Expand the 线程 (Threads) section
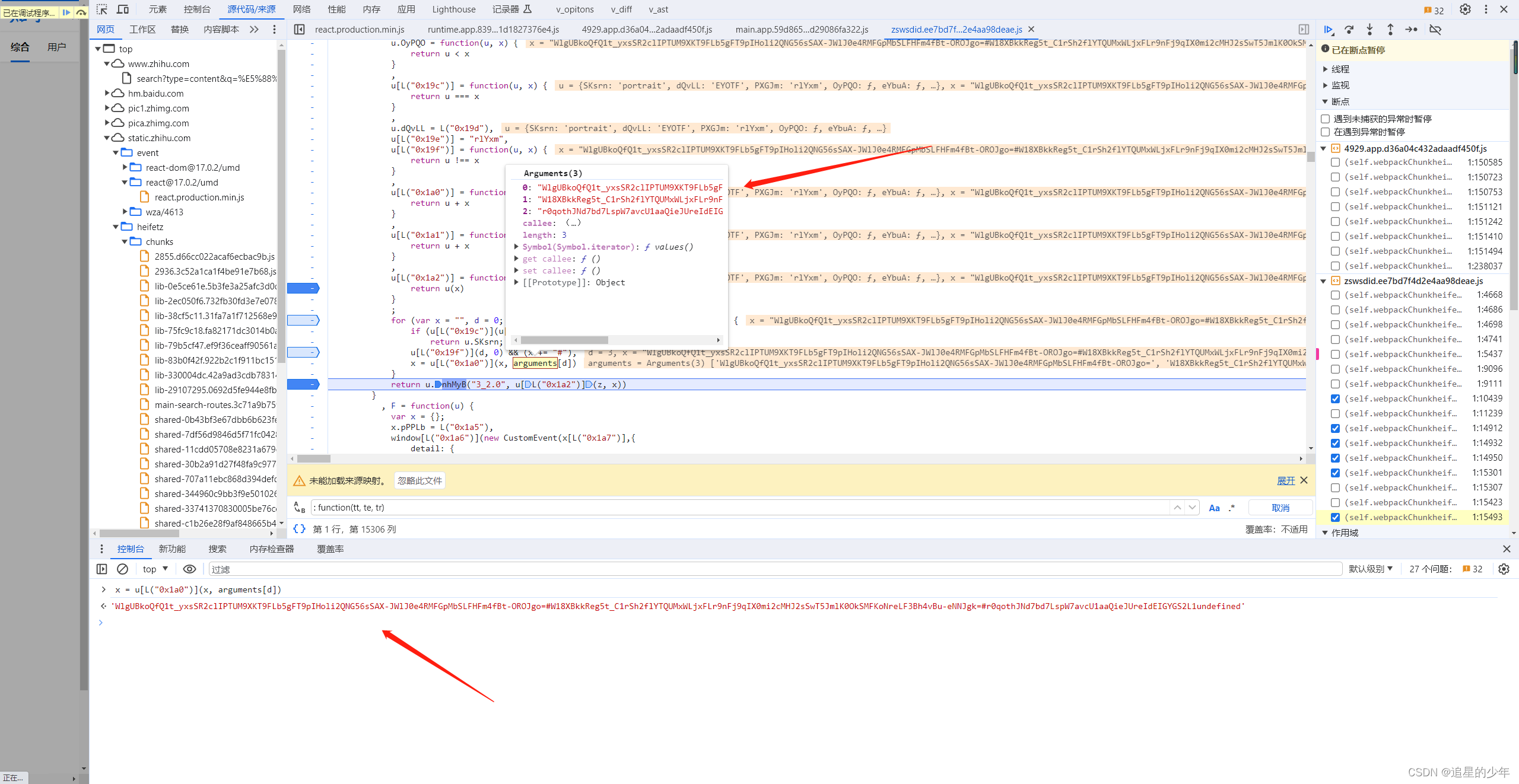 [1325, 69]
